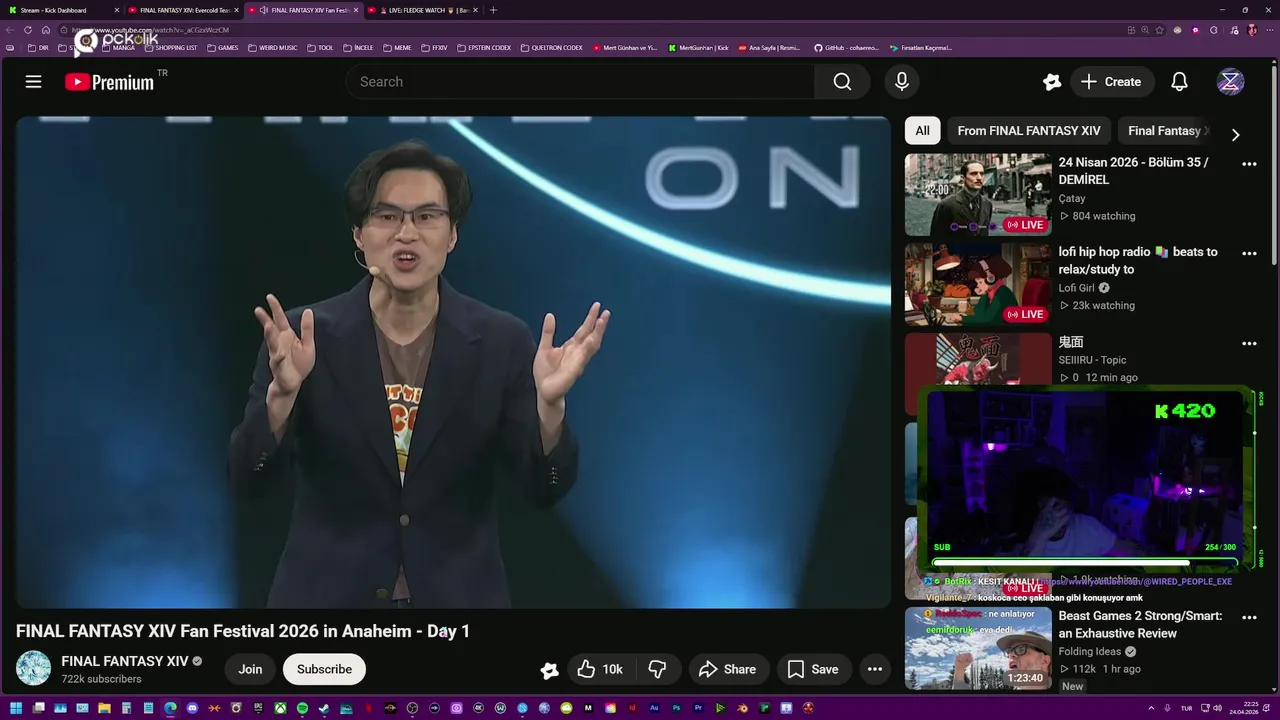This screenshot has height=720, width=1280.
Task: Open the FINAL FANTASY XIV channel name
Action: pos(125,661)
